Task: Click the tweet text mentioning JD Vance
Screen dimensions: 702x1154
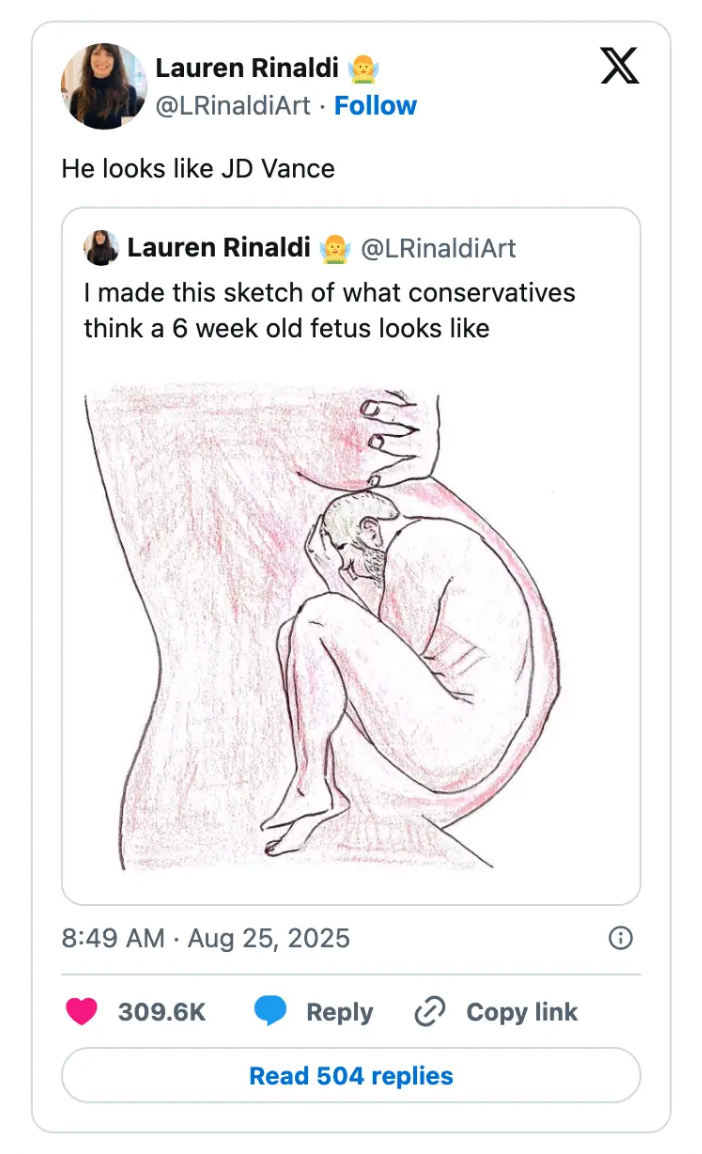Action: coord(197,168)
